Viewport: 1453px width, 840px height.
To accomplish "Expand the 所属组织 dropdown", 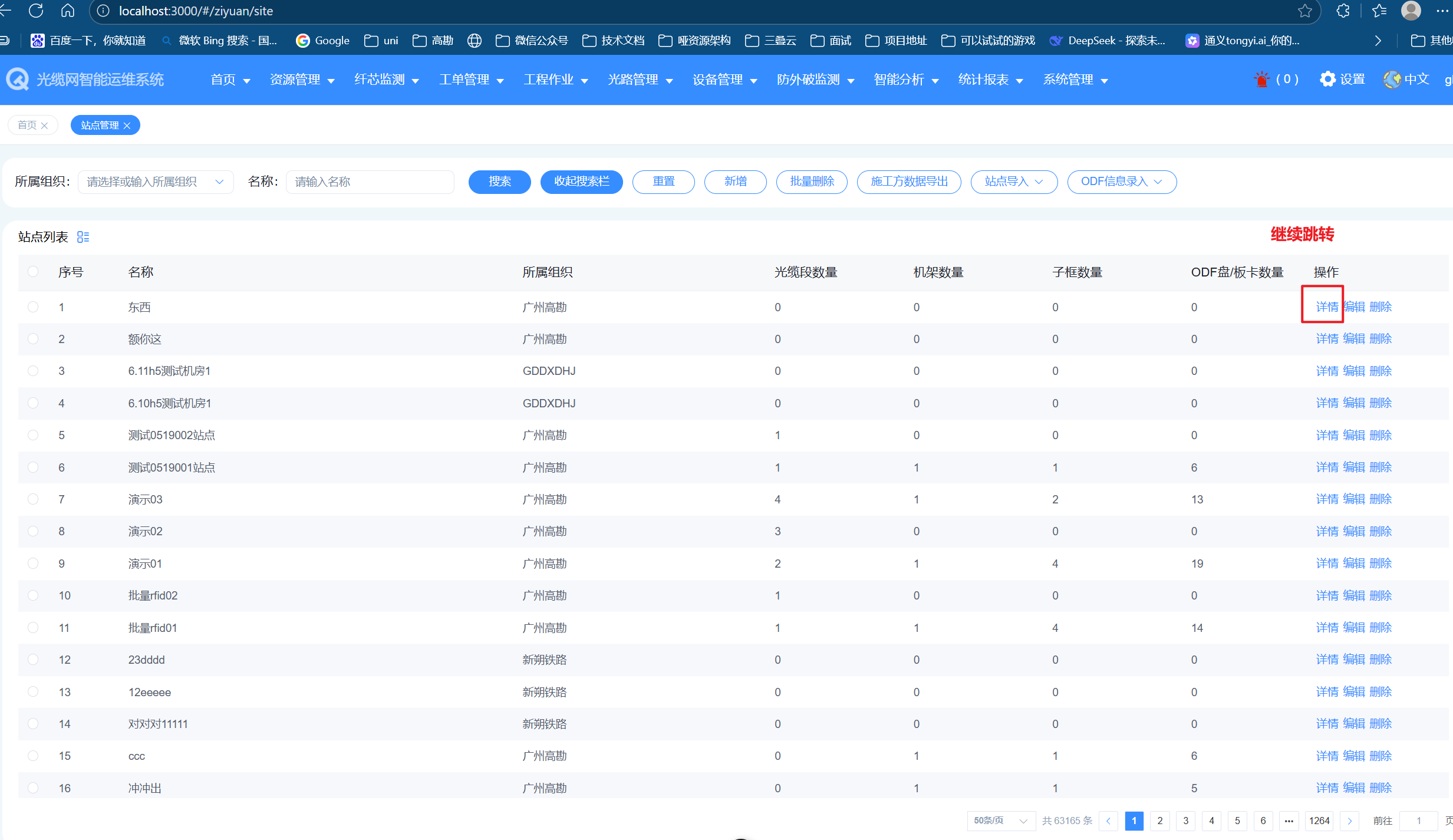I will coord(155,182).
